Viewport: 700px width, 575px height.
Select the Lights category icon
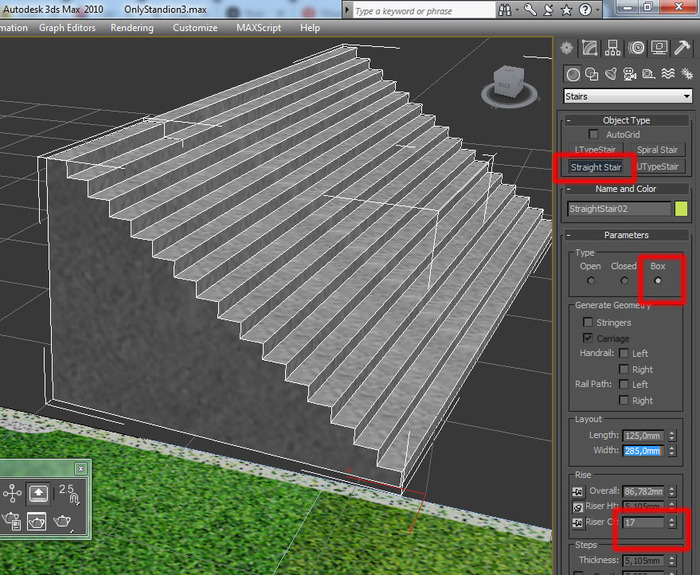610,73
